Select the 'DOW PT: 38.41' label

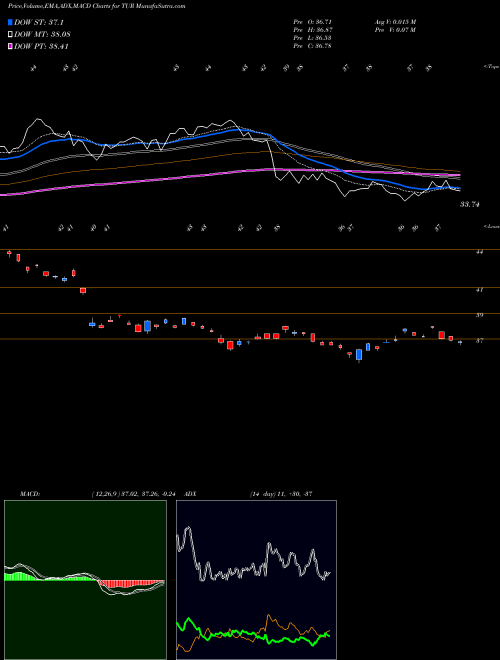click(41, 46)
